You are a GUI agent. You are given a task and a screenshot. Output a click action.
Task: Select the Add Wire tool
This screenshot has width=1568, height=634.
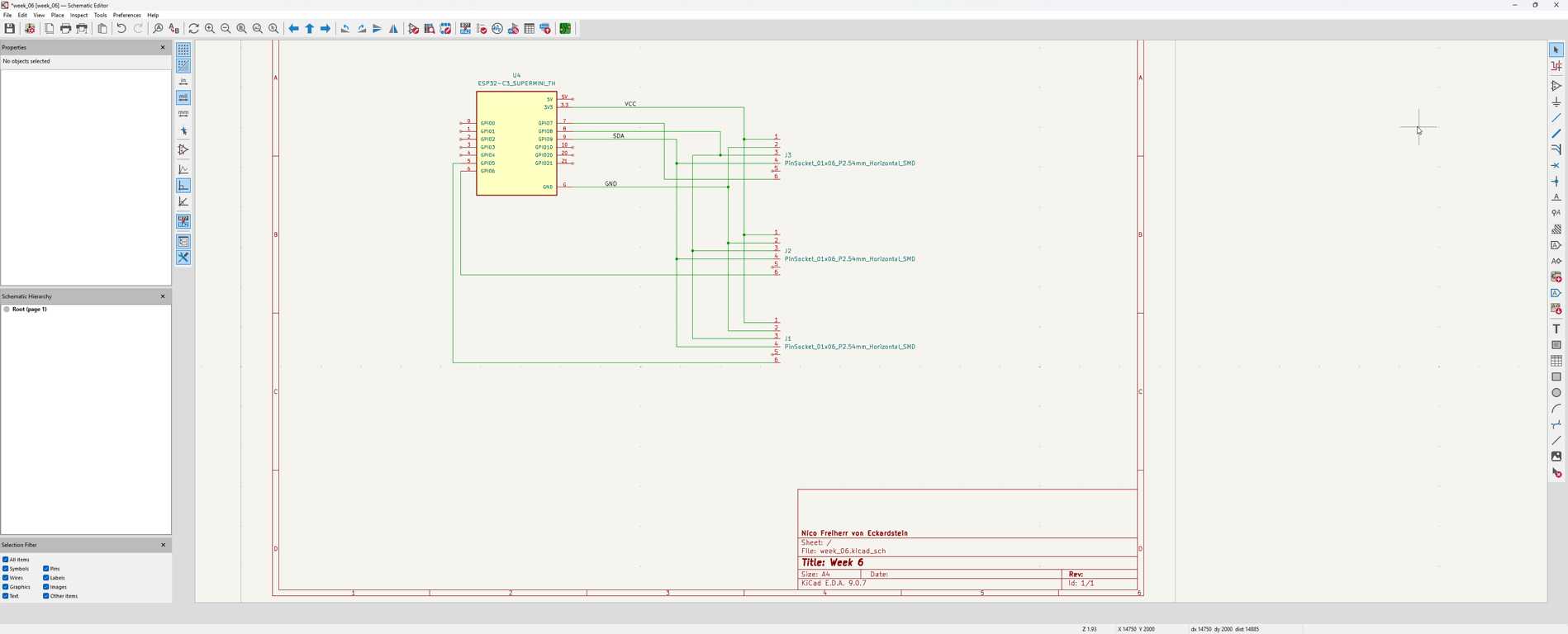click(x=1556, y=118)
